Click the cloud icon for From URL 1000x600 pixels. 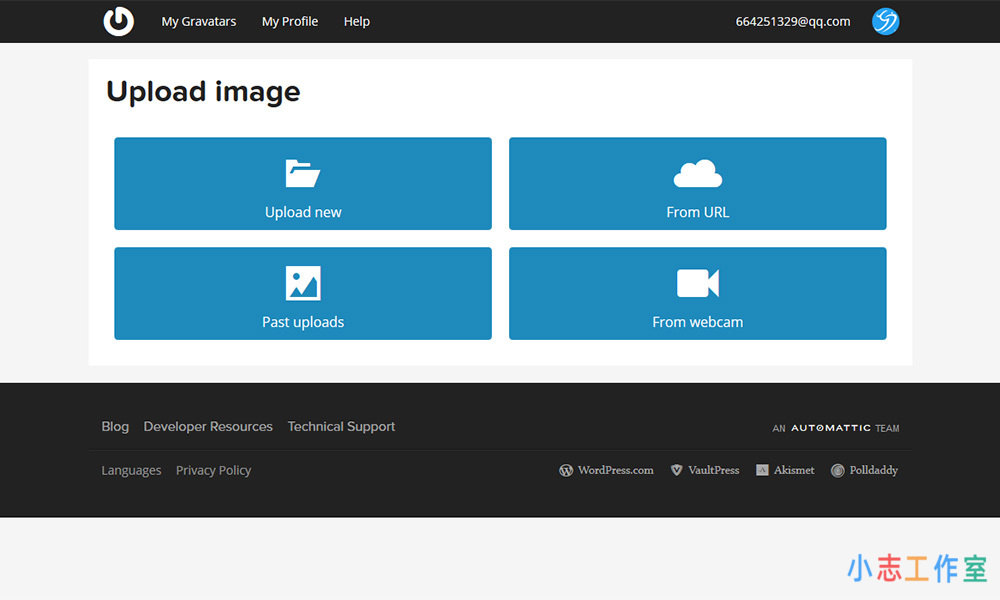pyautogui.click(x=697, y=174)
